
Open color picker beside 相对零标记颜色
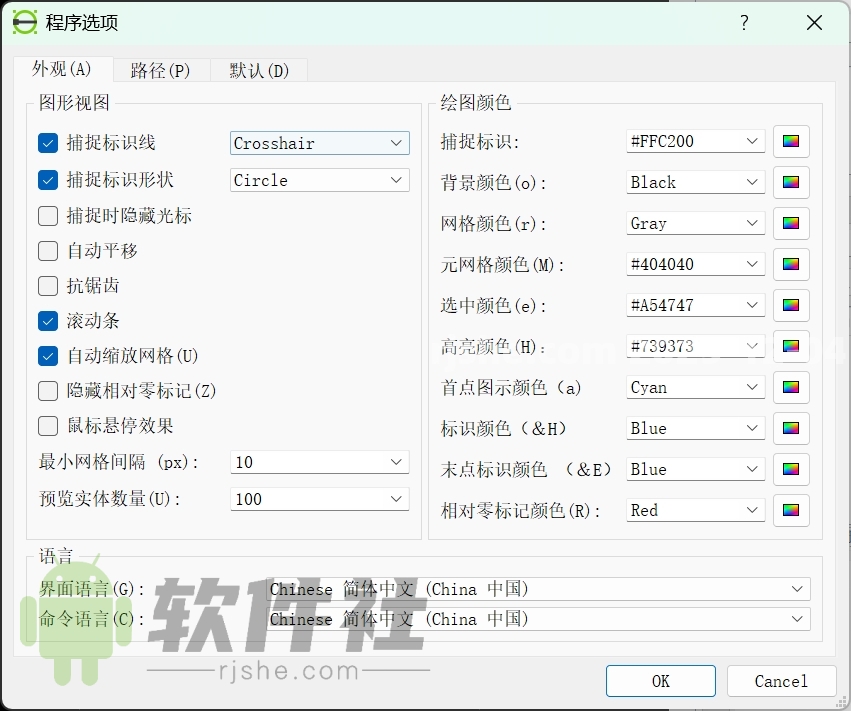tap(791, 510)
